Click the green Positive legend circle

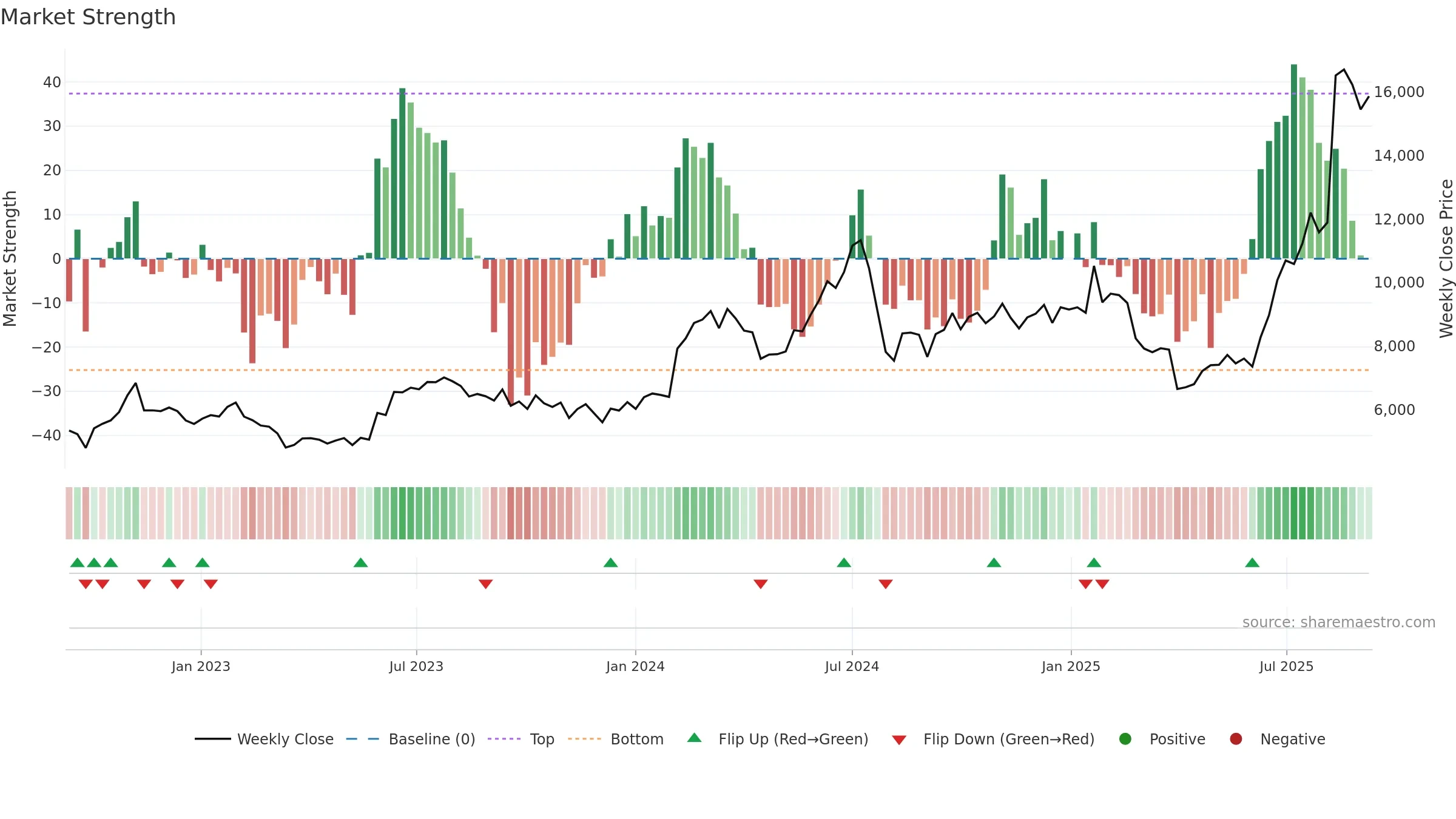[x=1125, y=739]
